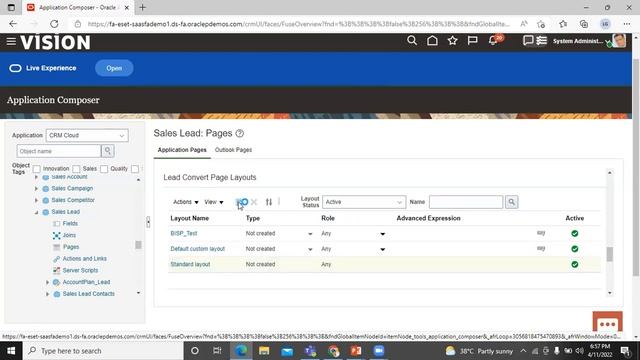Open the Favorites star icon

pos(452,40)
